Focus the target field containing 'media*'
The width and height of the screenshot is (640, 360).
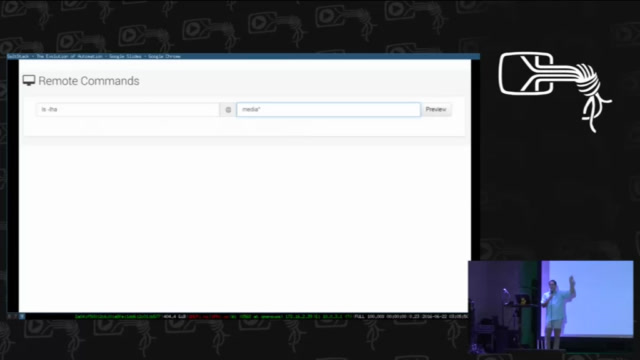(329, 109)
